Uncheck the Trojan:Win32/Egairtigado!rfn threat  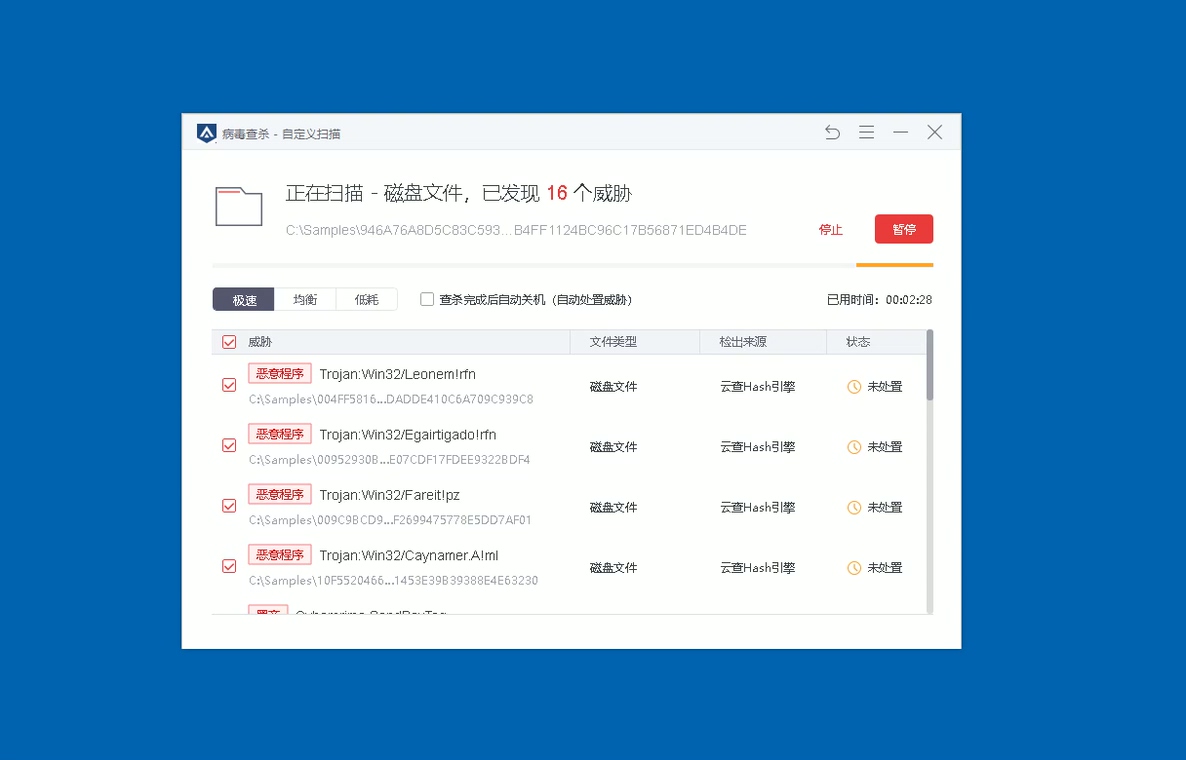click(229, 445)
